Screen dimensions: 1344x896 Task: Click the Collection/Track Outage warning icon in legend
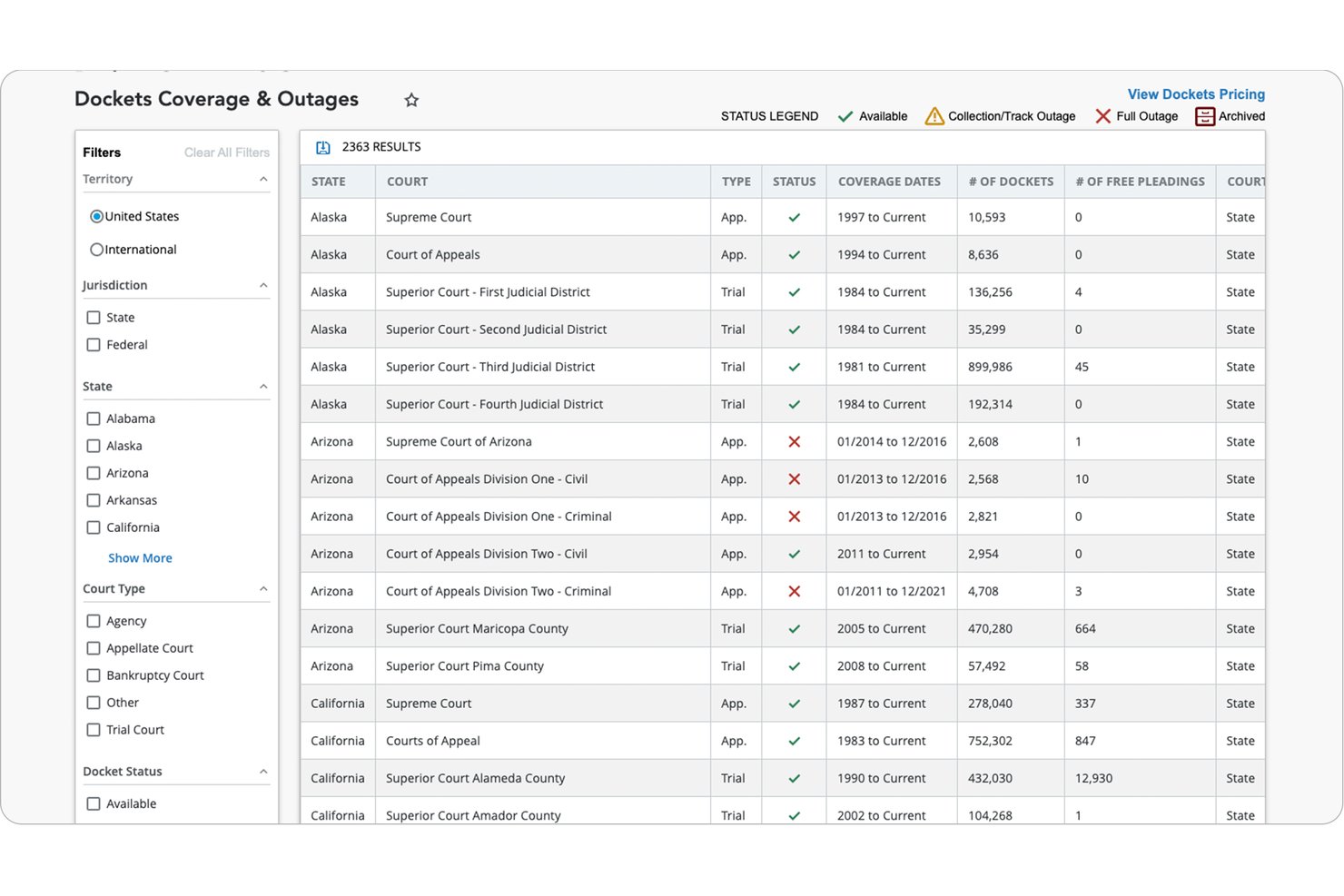[x=934, y=116]
